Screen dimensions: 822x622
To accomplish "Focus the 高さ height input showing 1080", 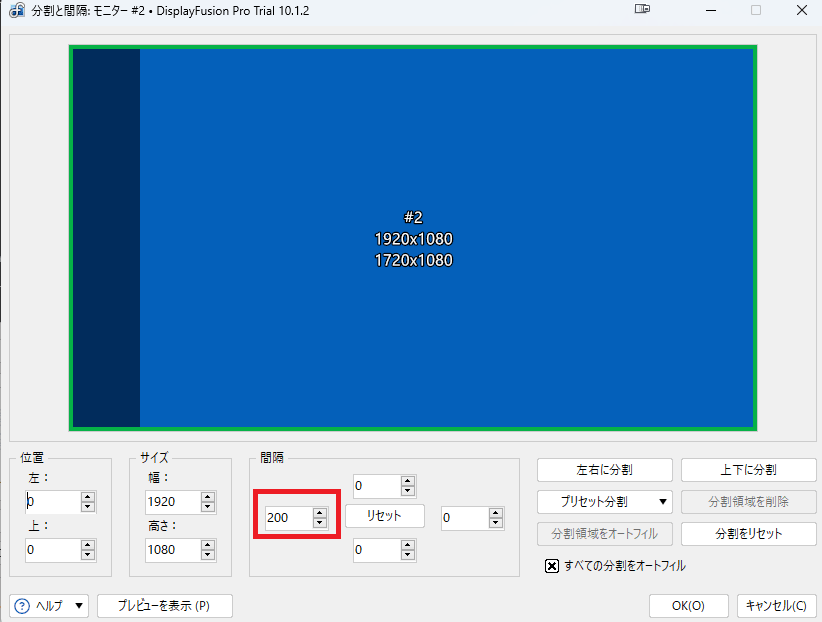I will (173, 550).
